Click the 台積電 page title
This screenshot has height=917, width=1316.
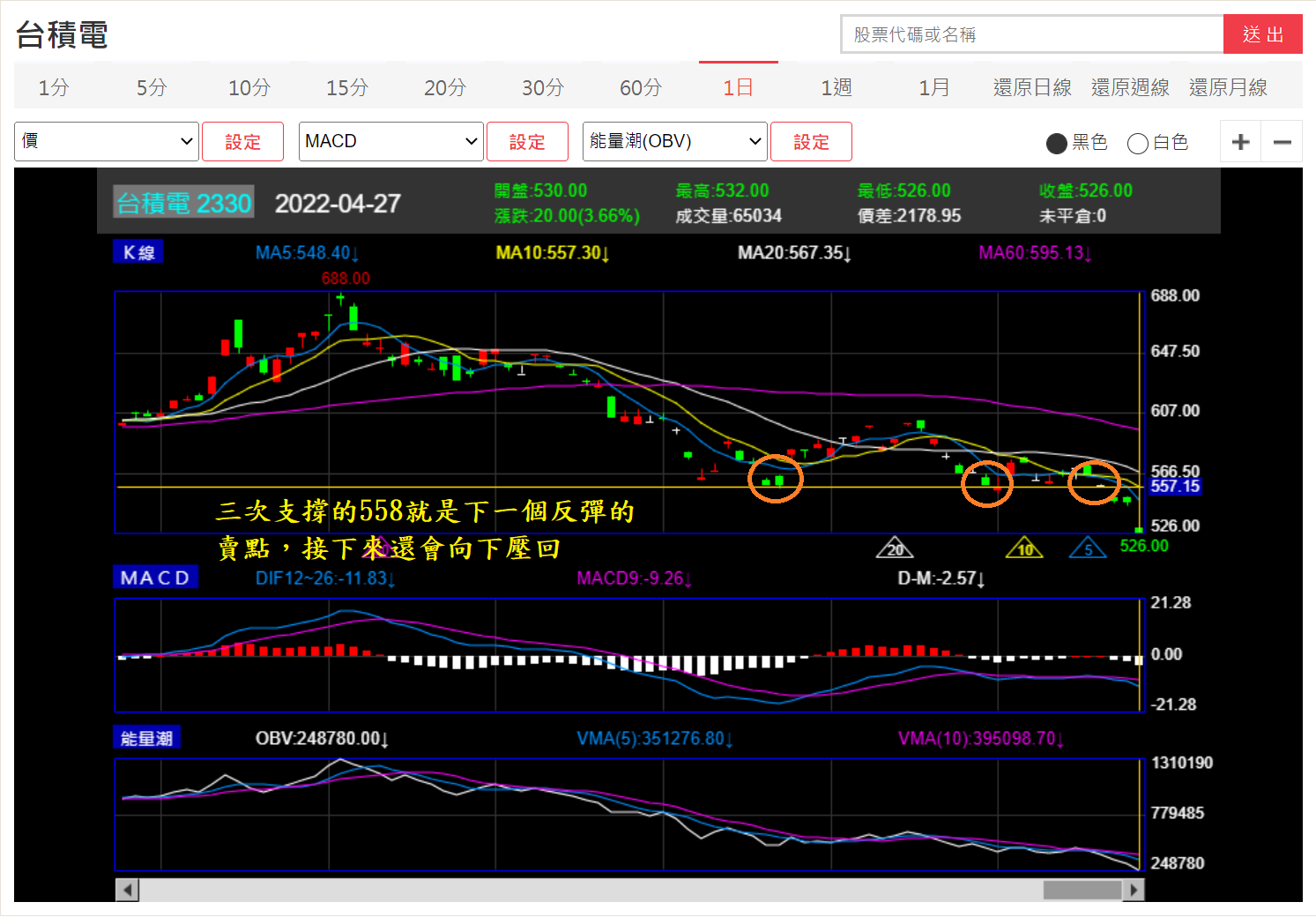(x=62, y=35)
